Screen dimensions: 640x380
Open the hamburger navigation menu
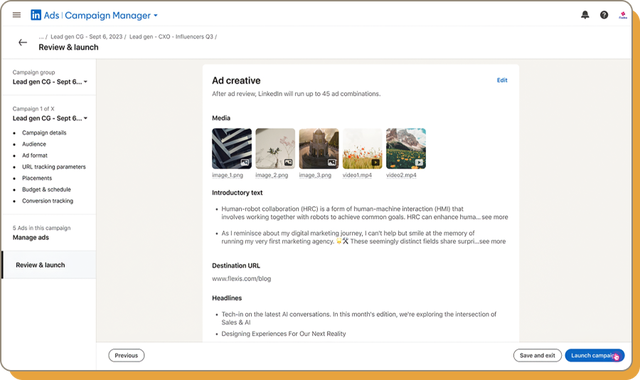pyautogui.click(x=17, y=15)
